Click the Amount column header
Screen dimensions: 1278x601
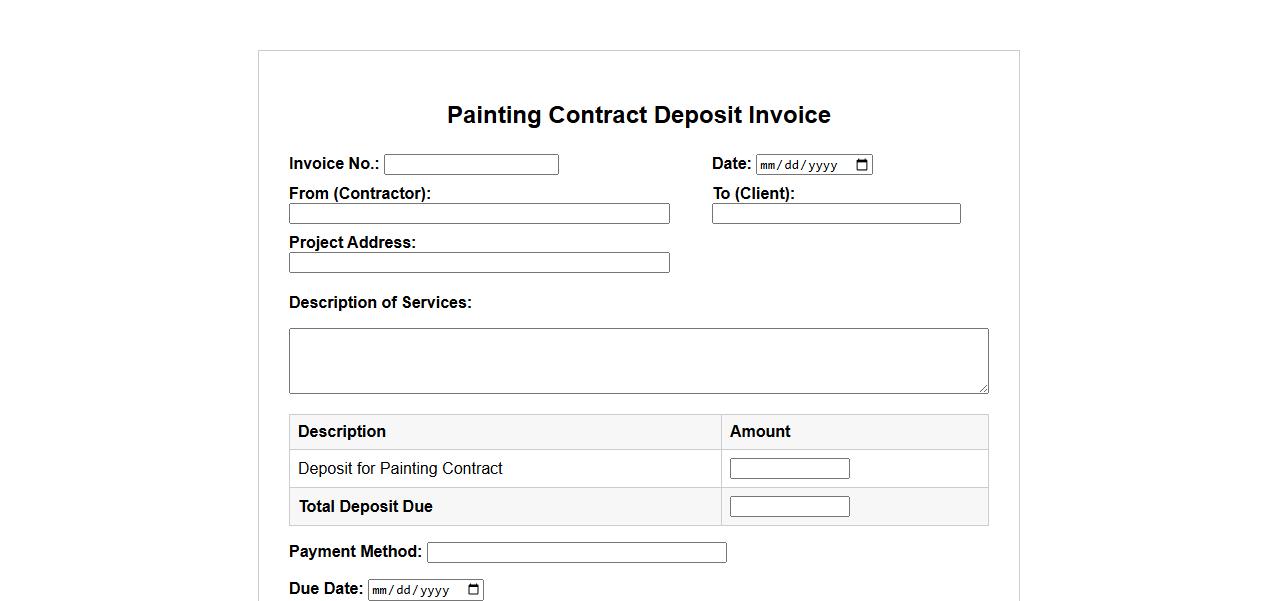[760, 432]
